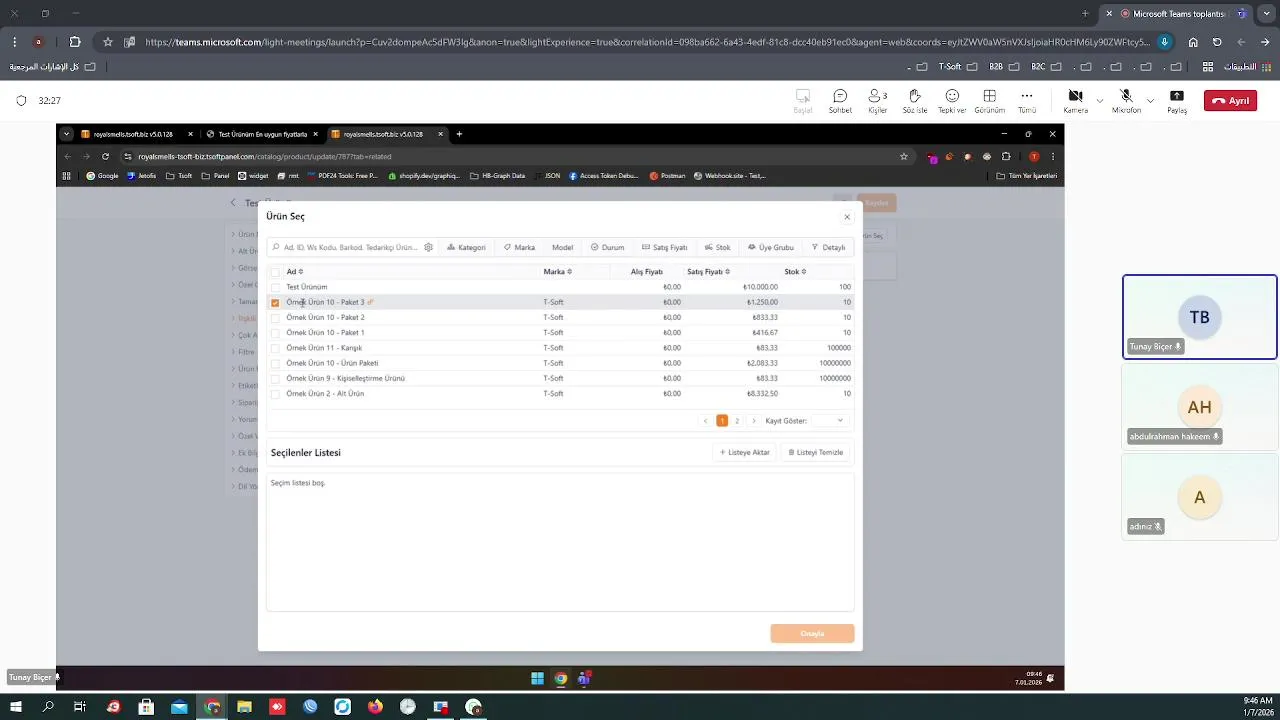1280x720 pixels.
Task: Toggle the Kamera camera icon
Action: (x=1076, y=101)
